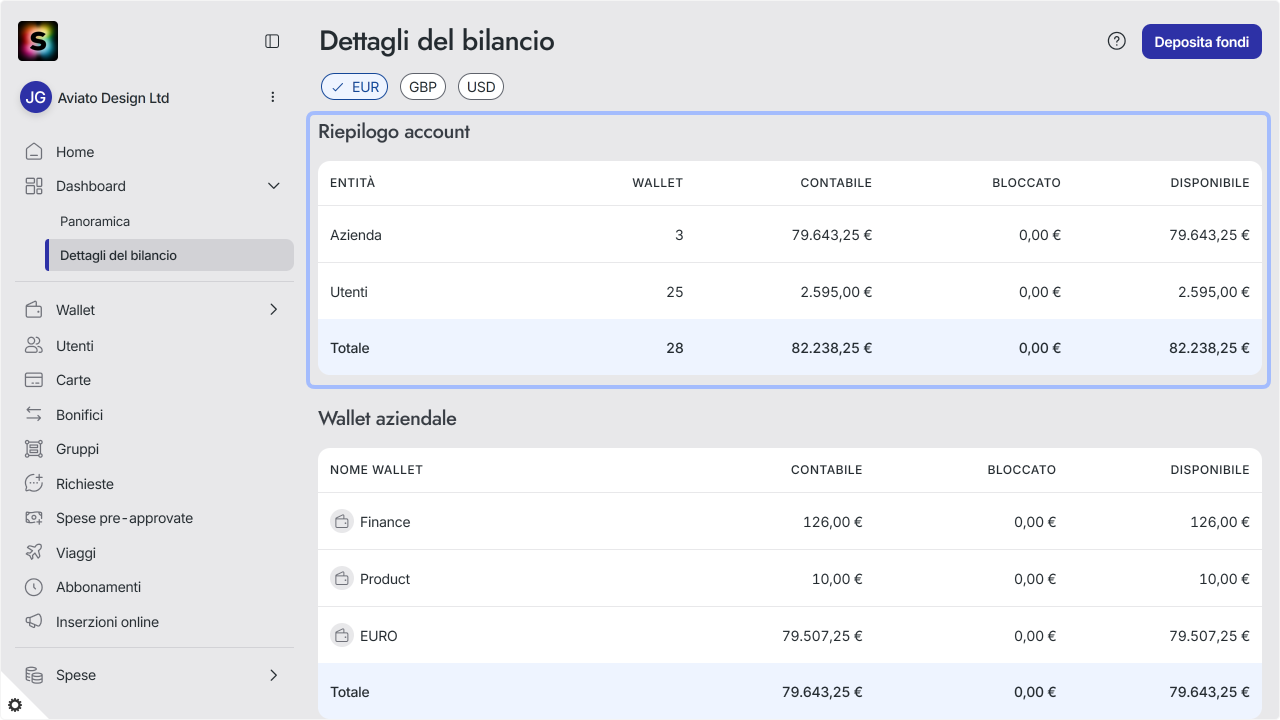Click the Product contabile value 10,00 €
Image resolution: width=1280 pixels, height=720 pixels.
coord(837,579)
